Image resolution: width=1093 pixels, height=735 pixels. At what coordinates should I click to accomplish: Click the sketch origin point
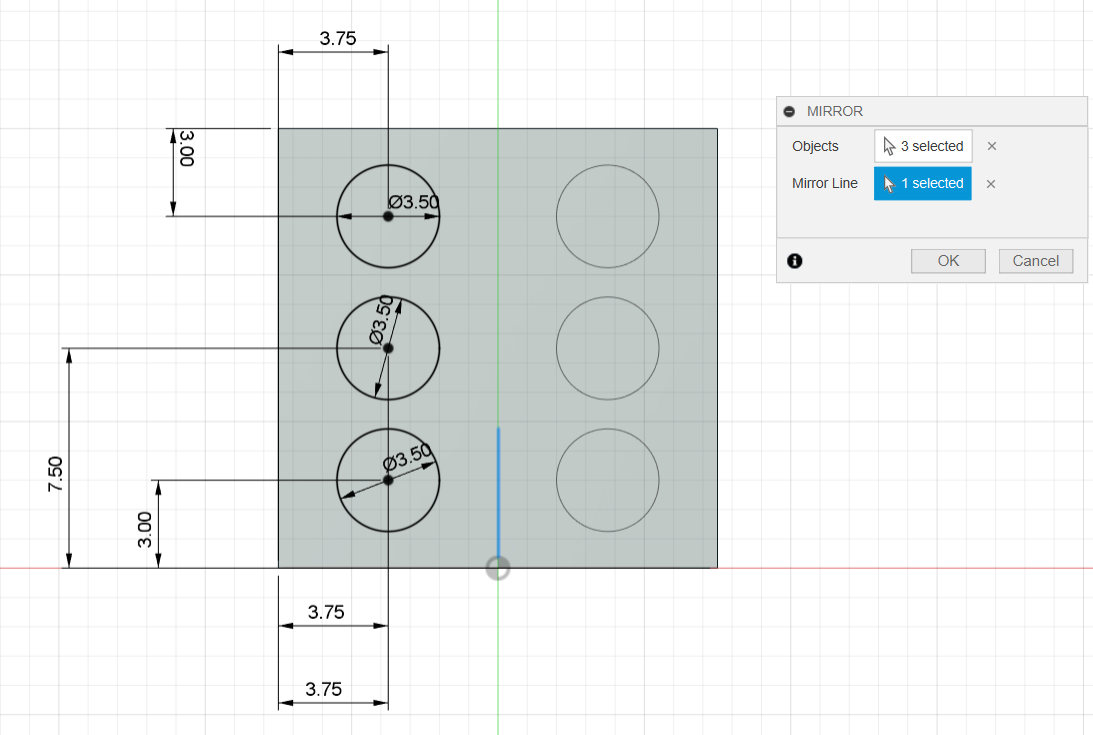point(498,568)
